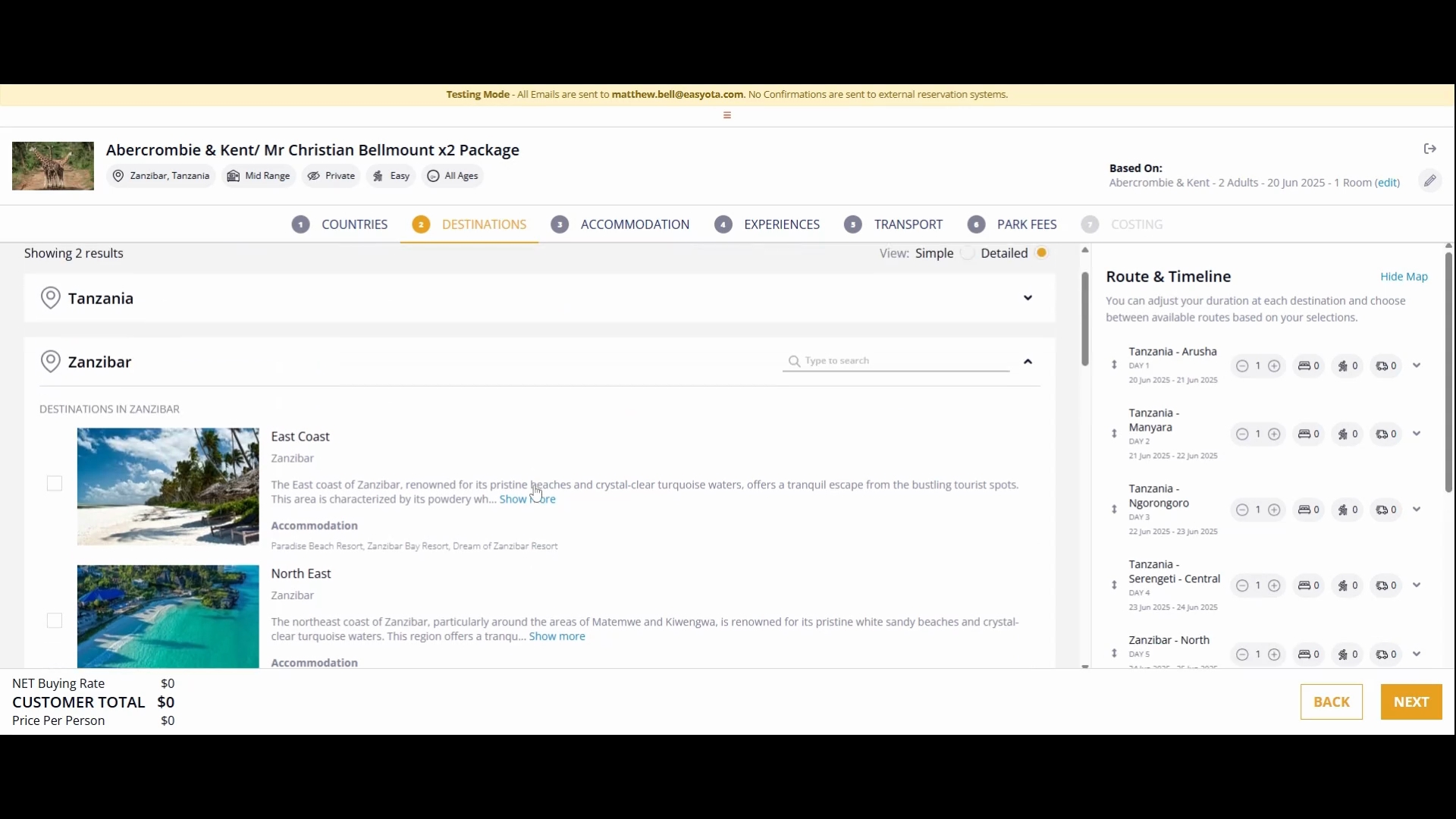Click the hotel icon on the Mid Range tag

tap(234, 176)
